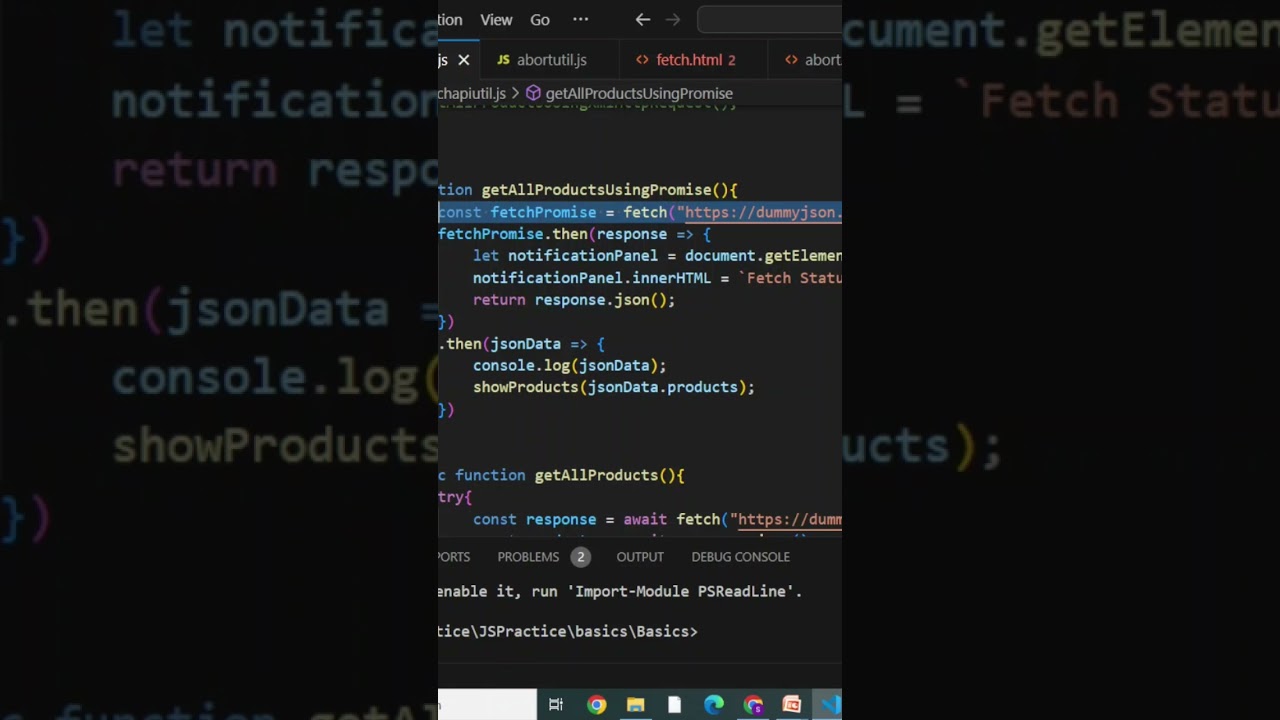Open the Go menu

point(540,20)
